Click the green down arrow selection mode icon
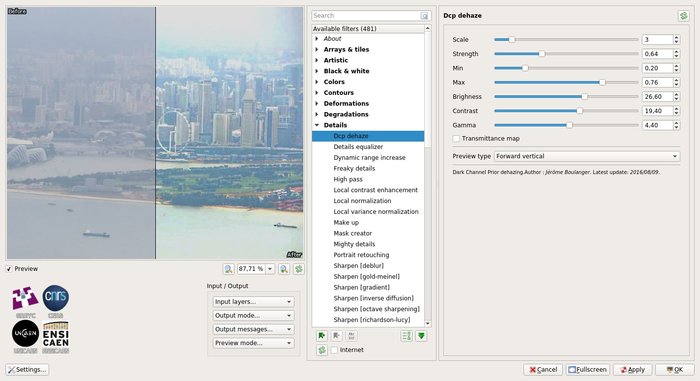The height and width of the screenshot is (381, 700). point(421,336)
